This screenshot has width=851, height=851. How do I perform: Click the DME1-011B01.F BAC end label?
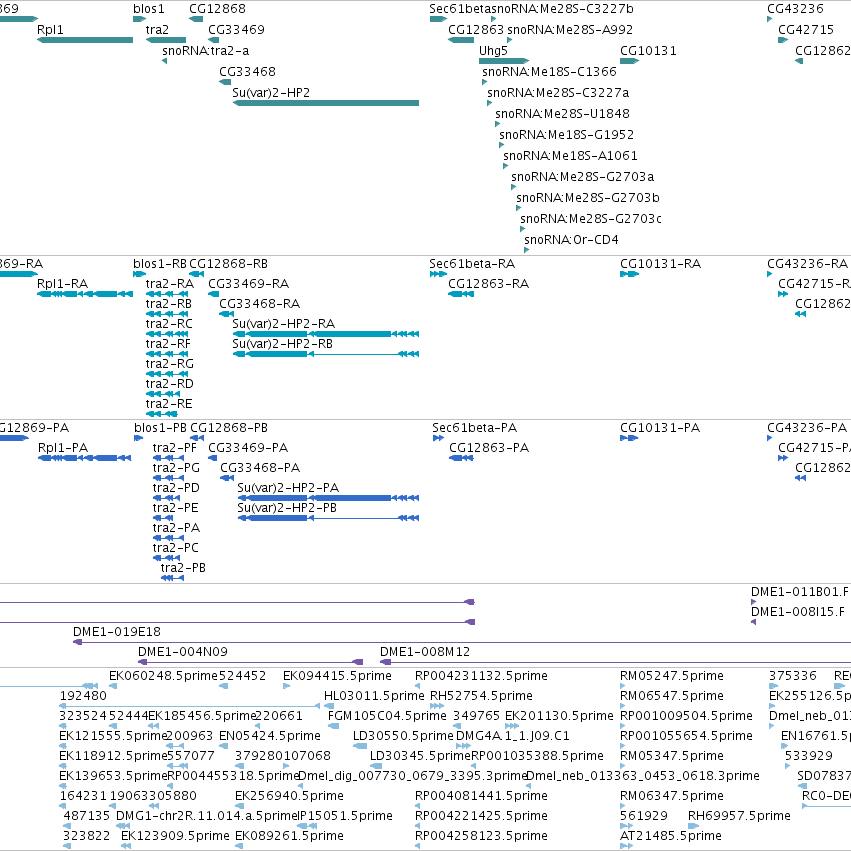(x=799, y=592)
